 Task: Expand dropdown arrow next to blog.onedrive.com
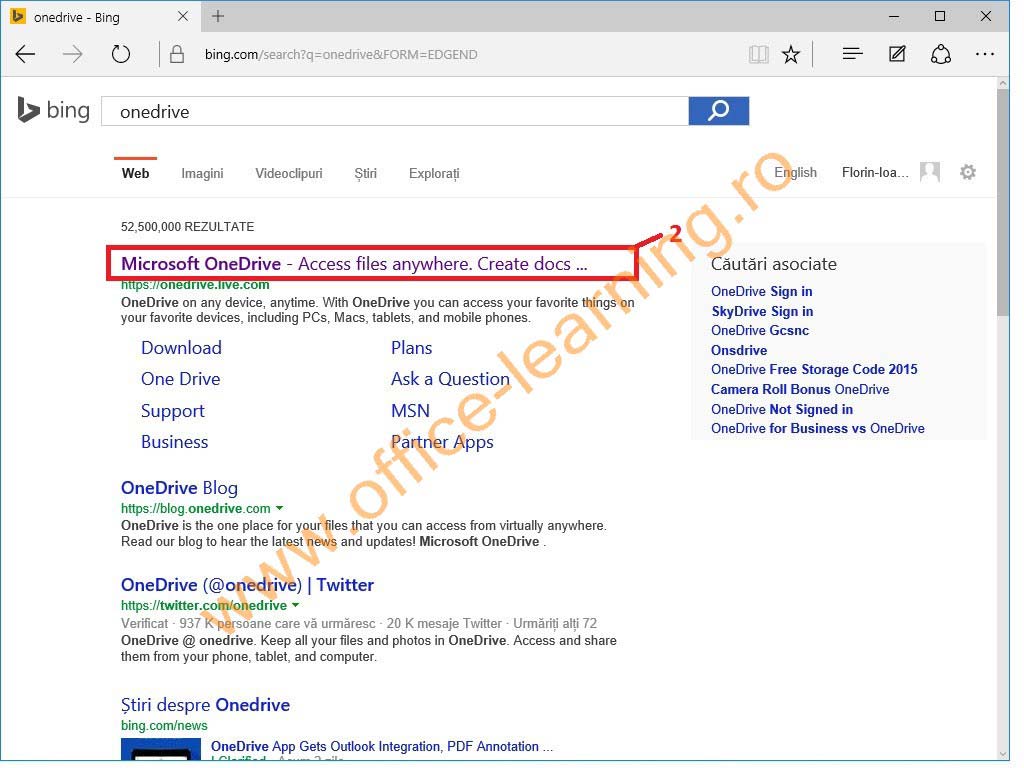coord(280,508)
